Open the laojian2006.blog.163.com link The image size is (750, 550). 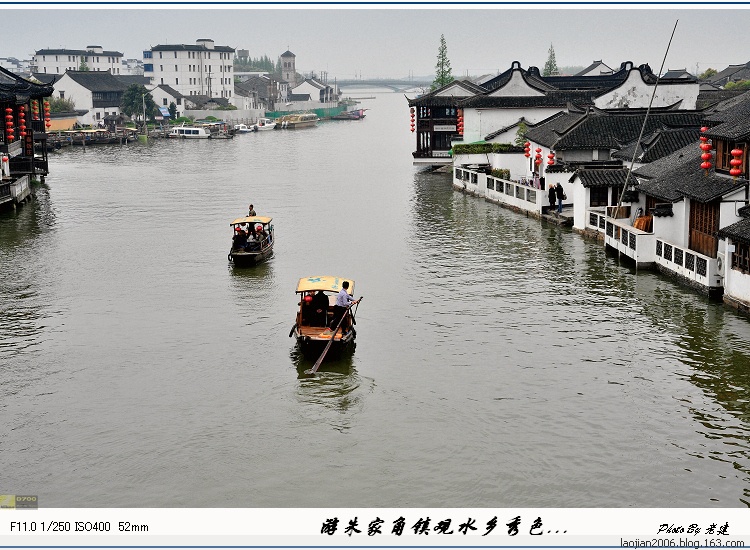coord(682,543)
